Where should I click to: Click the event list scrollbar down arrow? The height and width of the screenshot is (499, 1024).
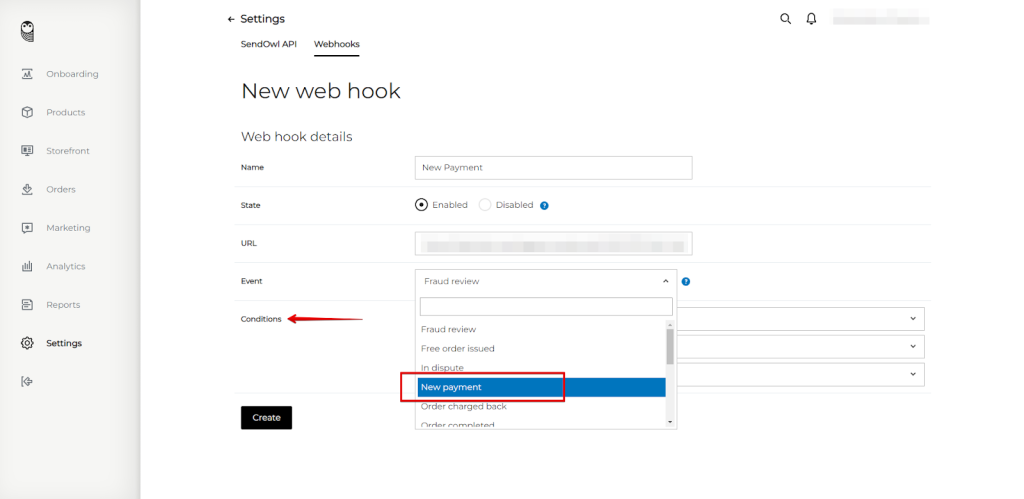coord(670,423)
